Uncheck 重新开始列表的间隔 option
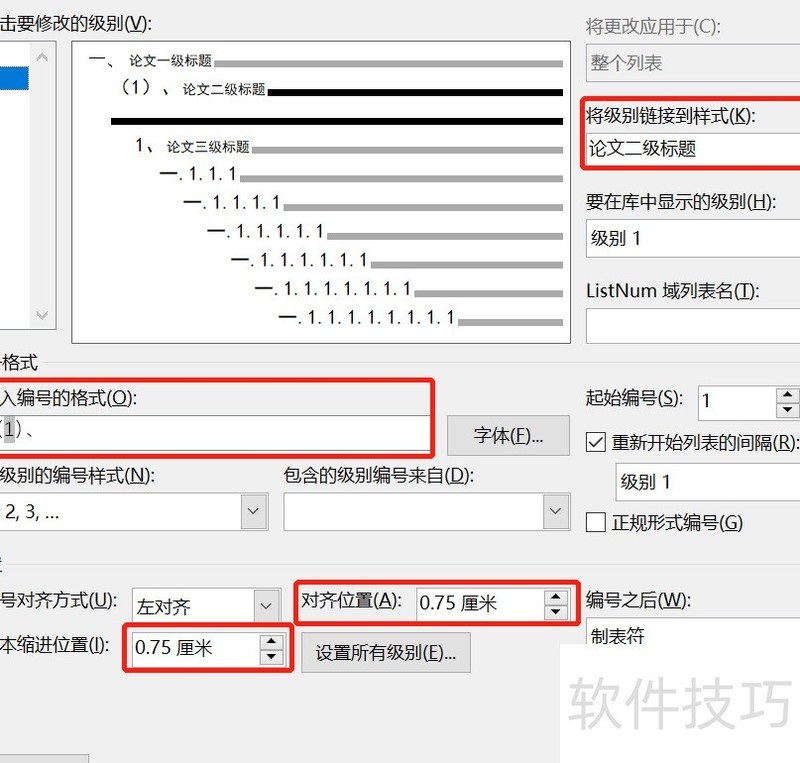 click(x=594, y=443)
